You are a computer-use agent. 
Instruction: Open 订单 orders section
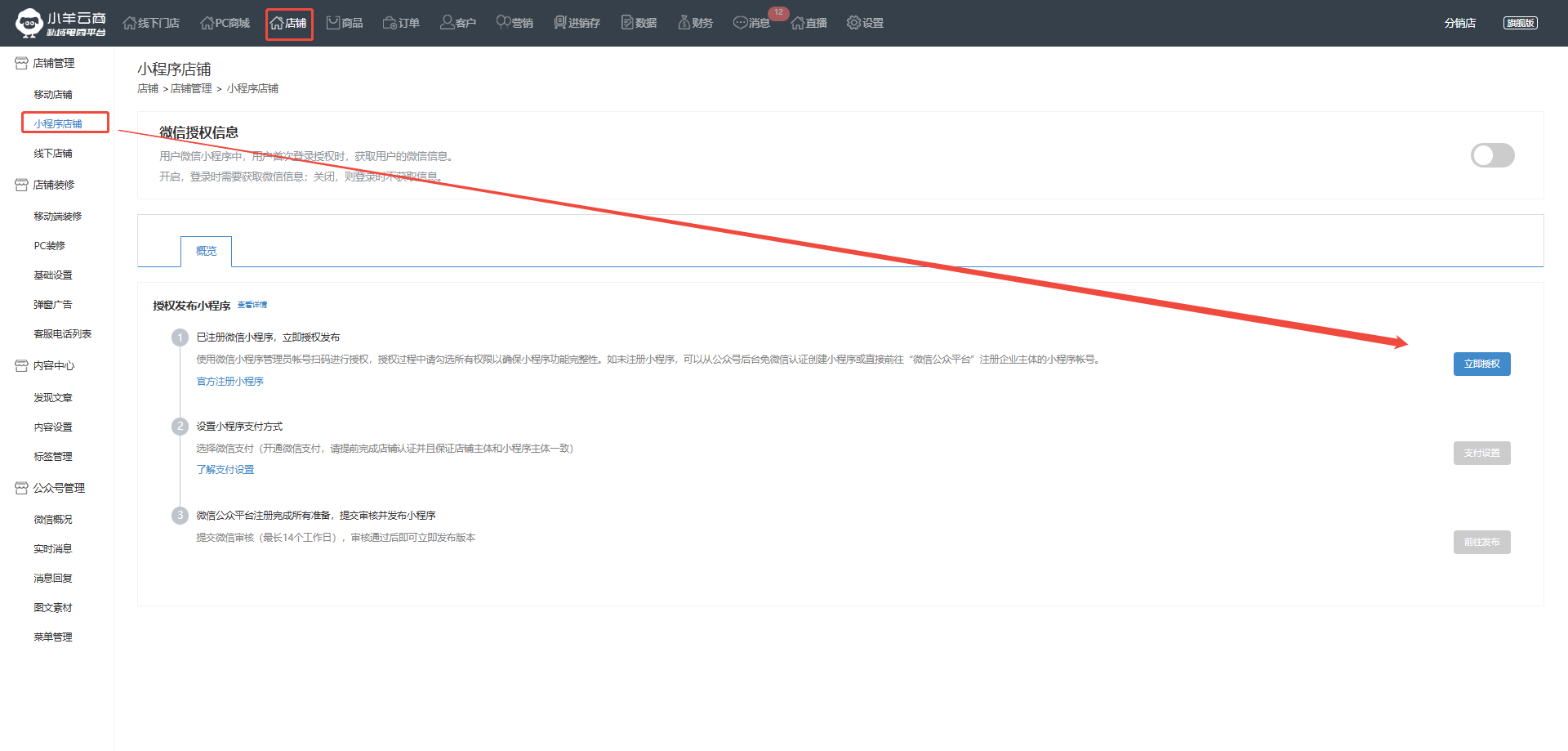pyautogui.click(x=401, y=23)
